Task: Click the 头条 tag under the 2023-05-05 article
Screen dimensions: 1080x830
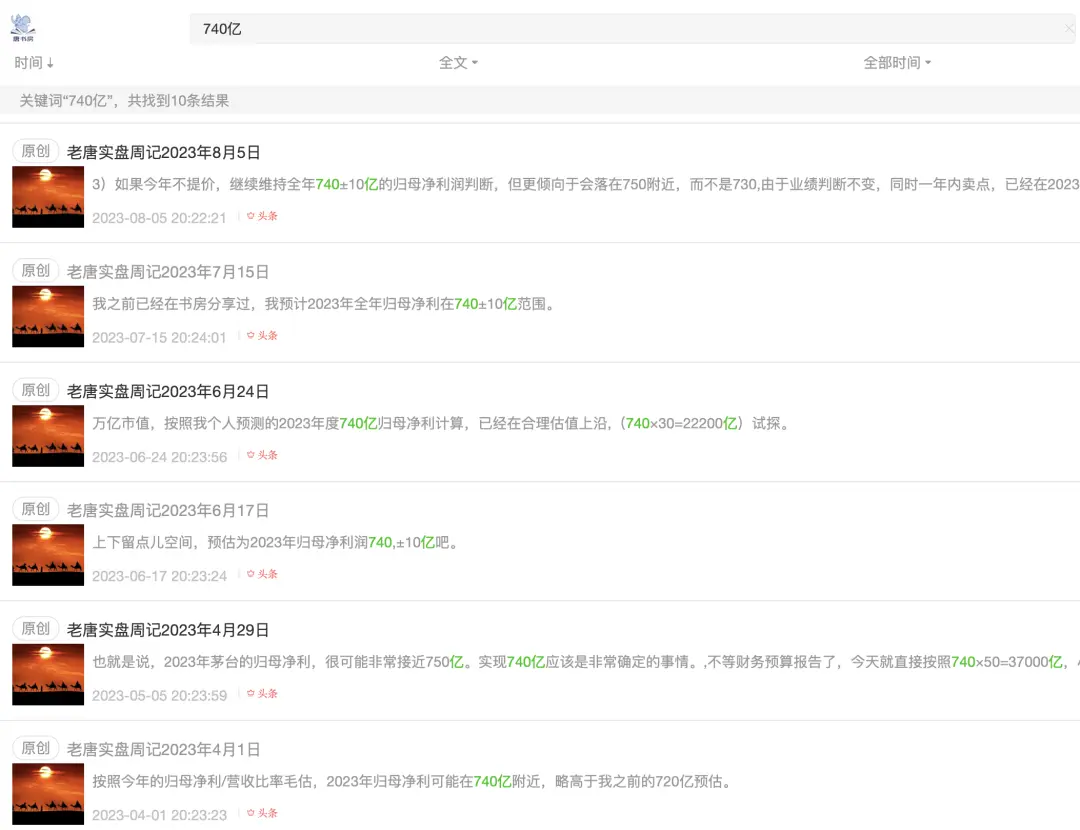Action: (262, 693)
